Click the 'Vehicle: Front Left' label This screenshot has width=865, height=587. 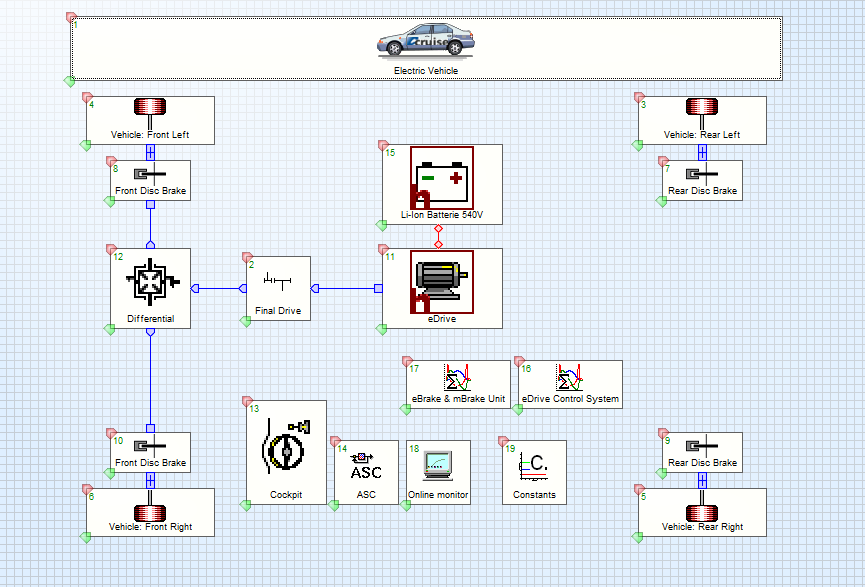(x=150, y=135)
